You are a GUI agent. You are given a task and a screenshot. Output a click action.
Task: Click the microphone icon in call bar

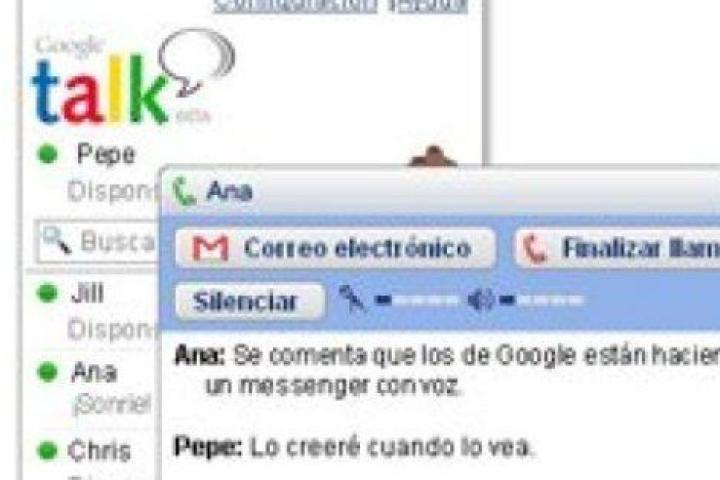point(352,299)
